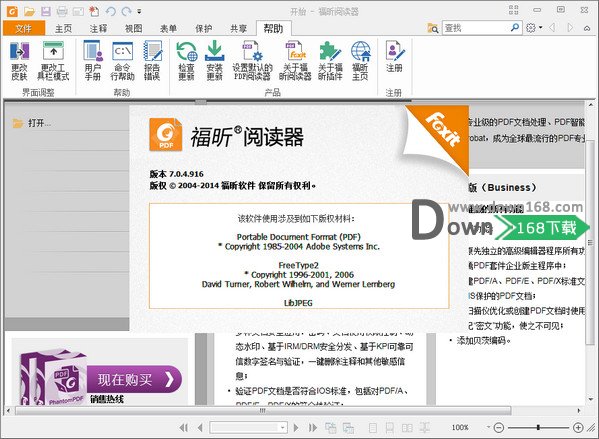Click the open folder icon in quick access toolbar
This screenshot has height=439, width=599.
click(x=29, y=11)
